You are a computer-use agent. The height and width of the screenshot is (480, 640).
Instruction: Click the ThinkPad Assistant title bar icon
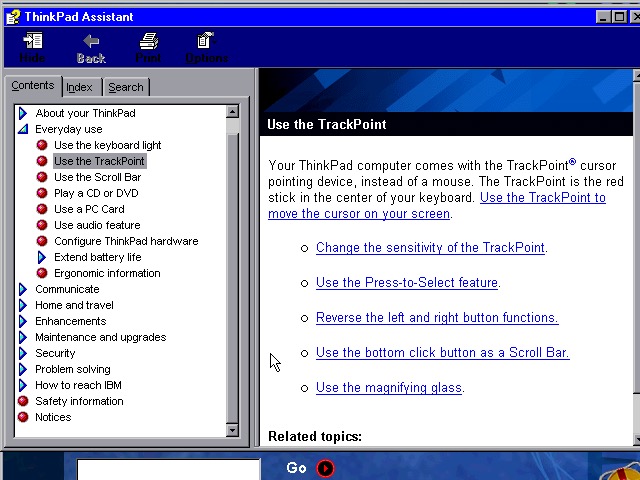(x=13, y=17)
